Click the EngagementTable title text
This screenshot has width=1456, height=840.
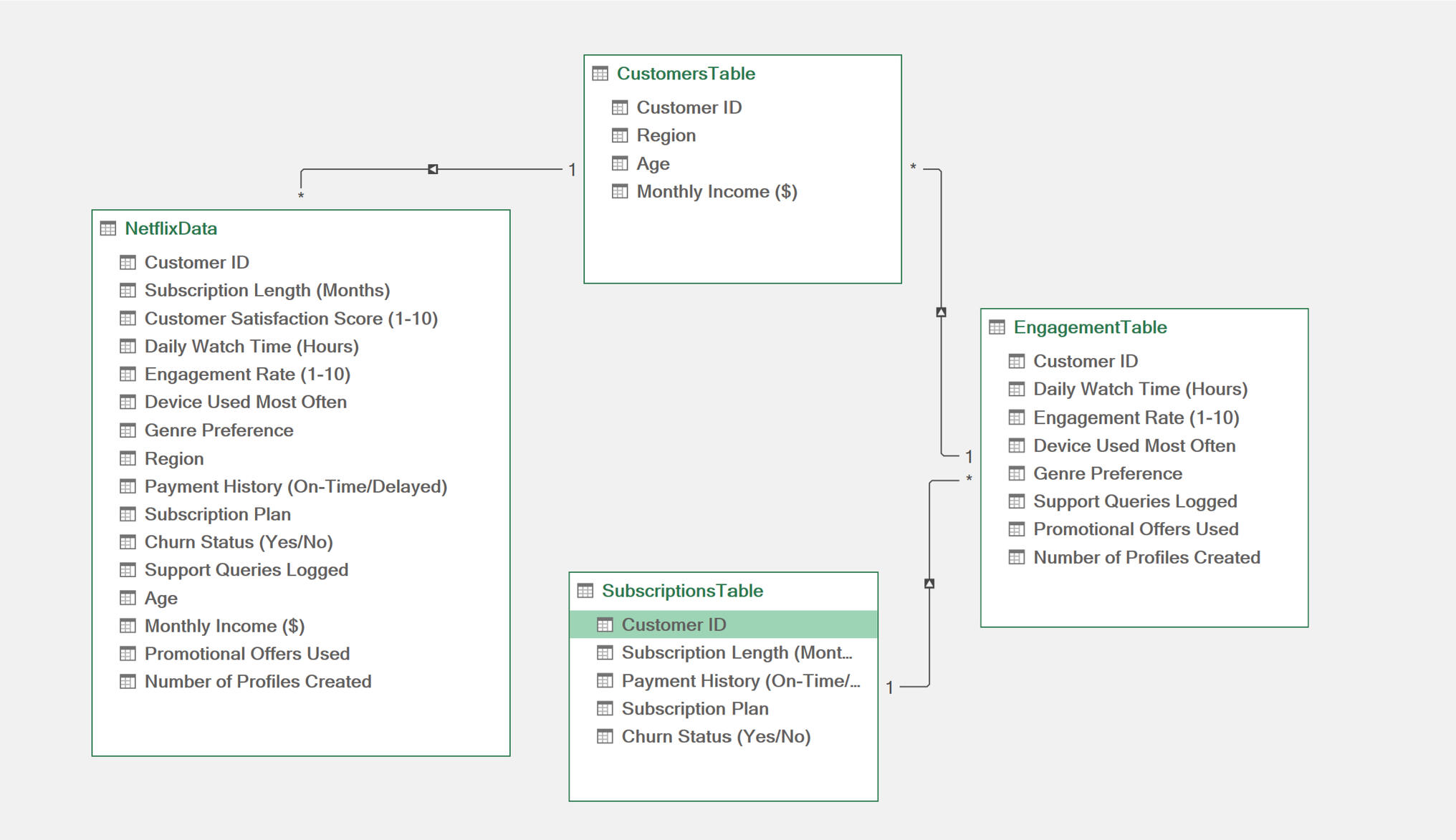(1089, 327)
